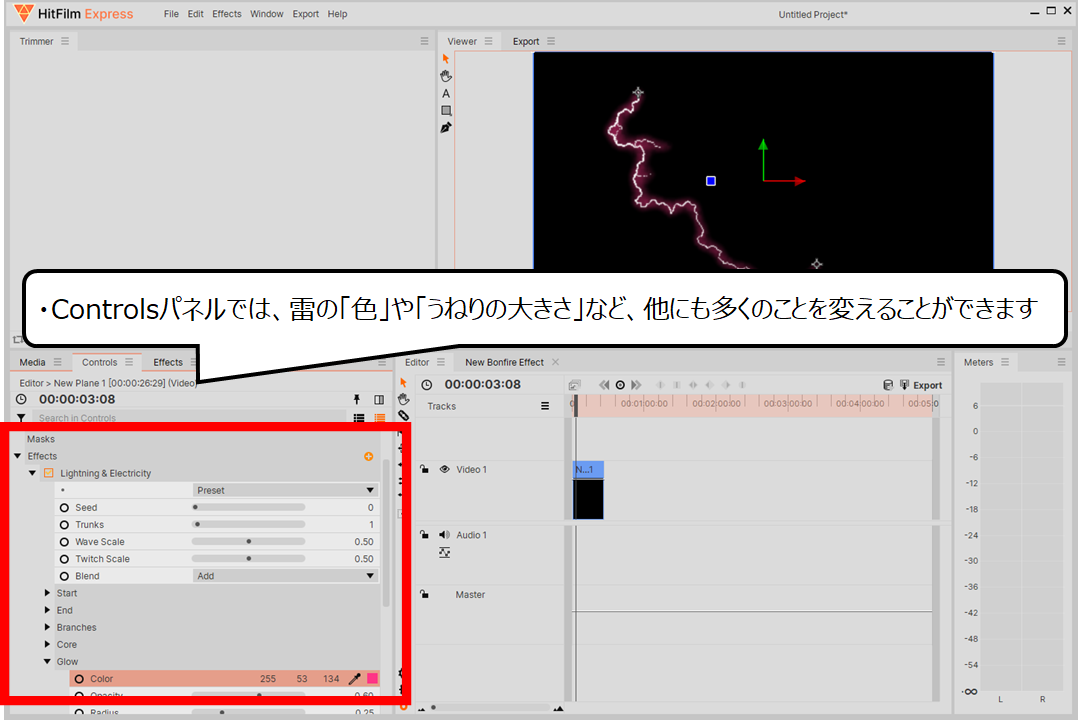Screen dimensions: 1078x720
Task: Switch to the Media tab
Action: click(32, 362)
